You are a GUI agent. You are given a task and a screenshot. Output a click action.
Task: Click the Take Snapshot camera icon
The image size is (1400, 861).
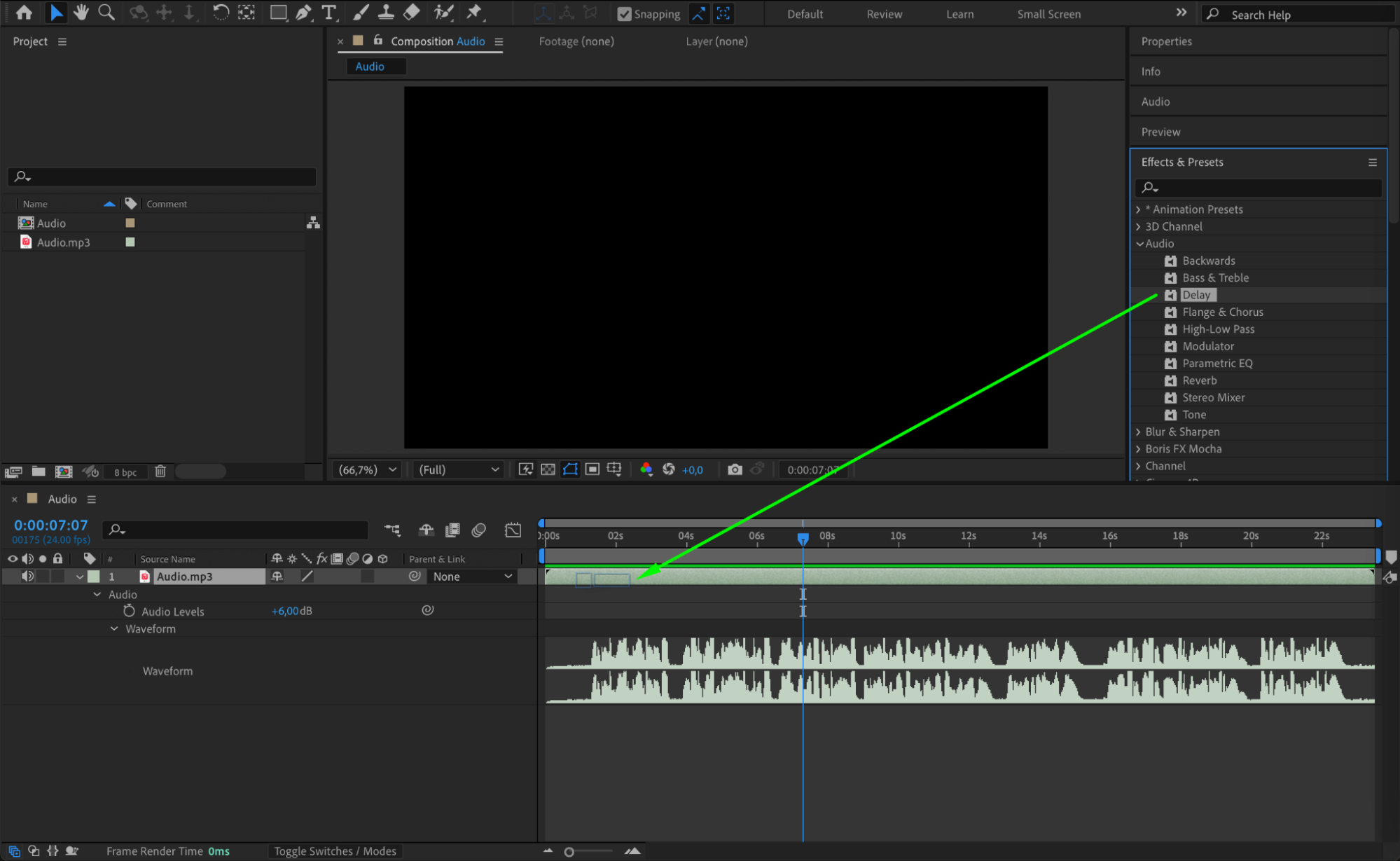point(734,469)
